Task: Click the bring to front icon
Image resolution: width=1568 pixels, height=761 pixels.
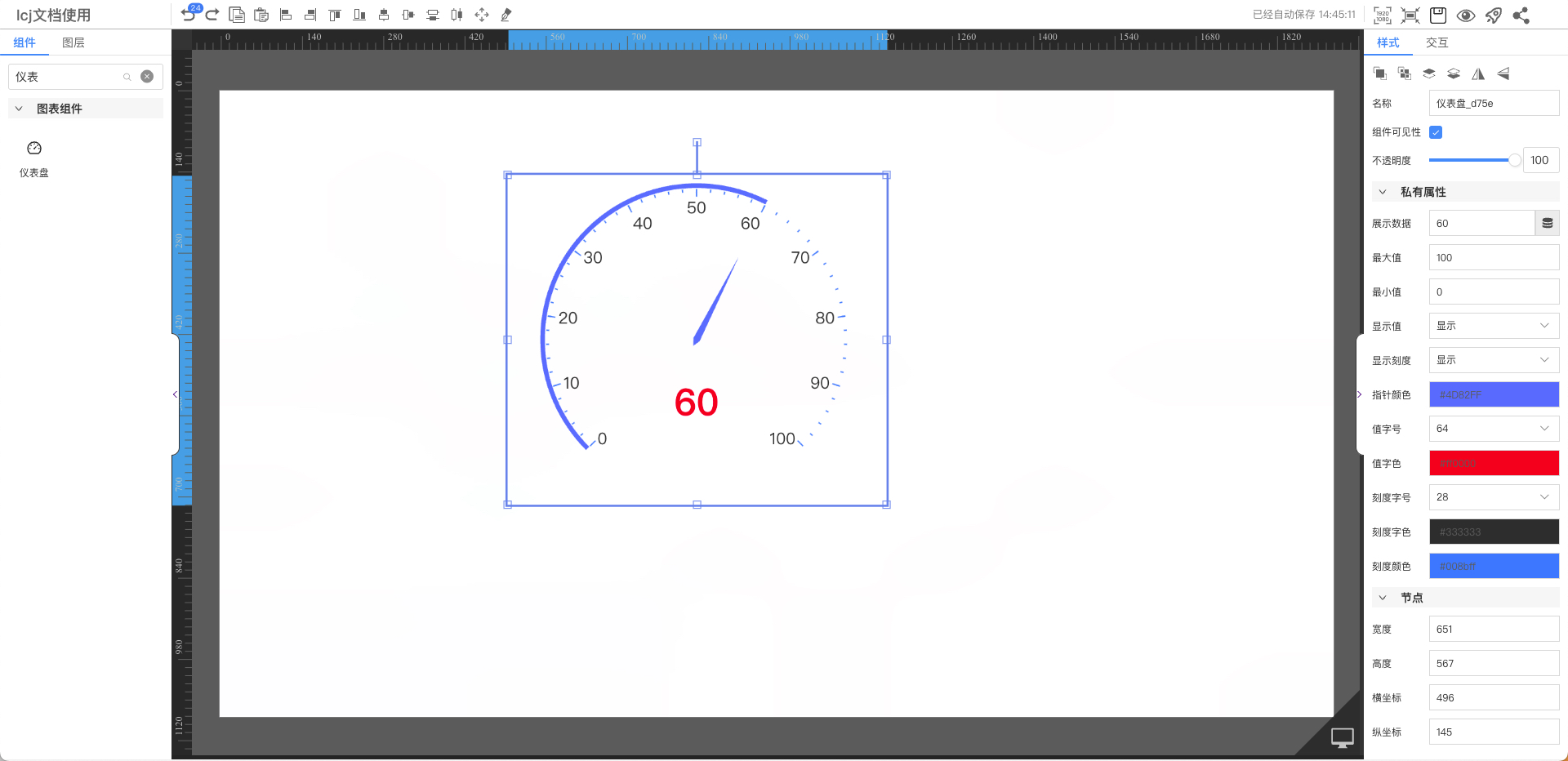Action: click(1380, 73)
